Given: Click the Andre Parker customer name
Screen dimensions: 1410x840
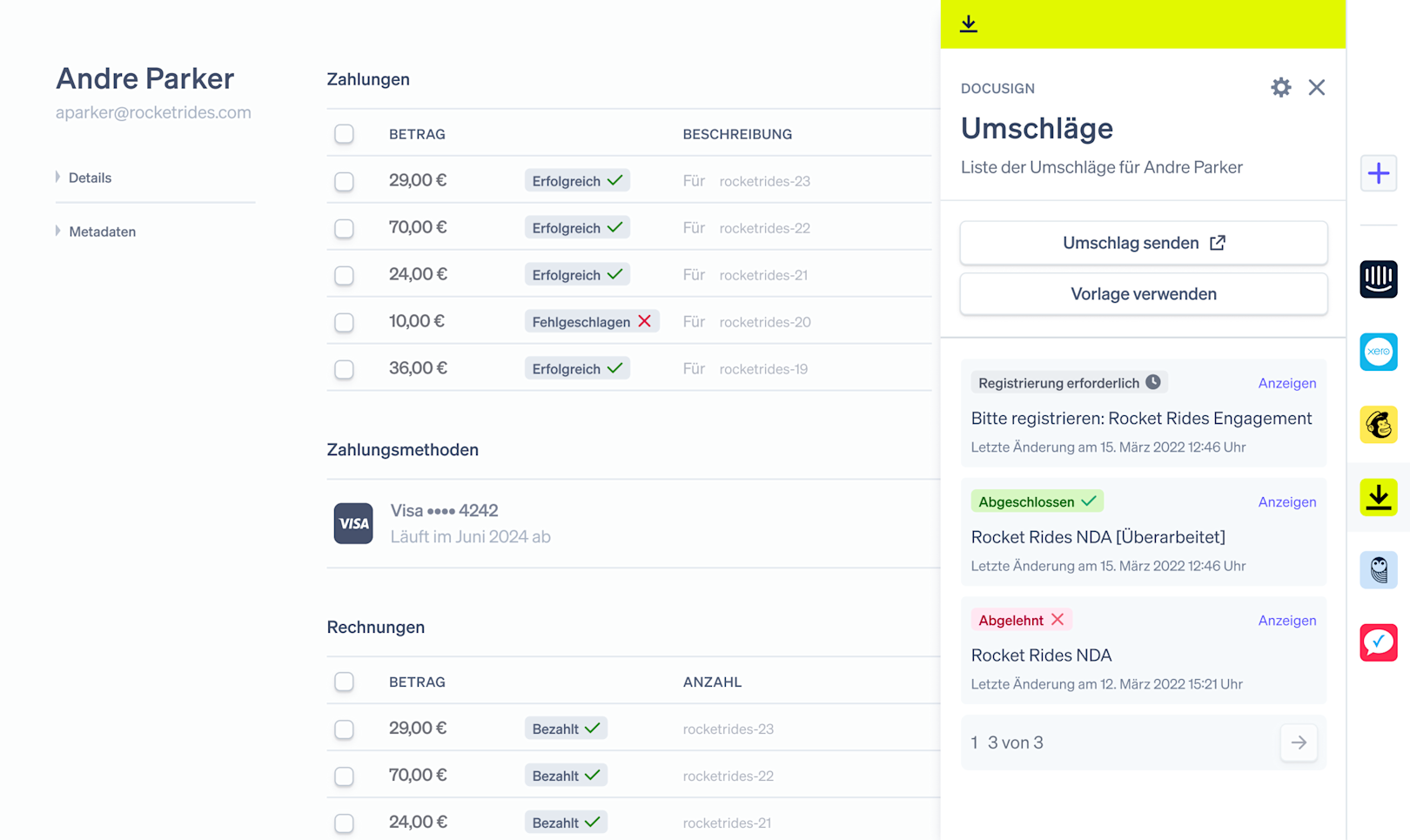Looking at the screenshot, I should click(145, 78).
